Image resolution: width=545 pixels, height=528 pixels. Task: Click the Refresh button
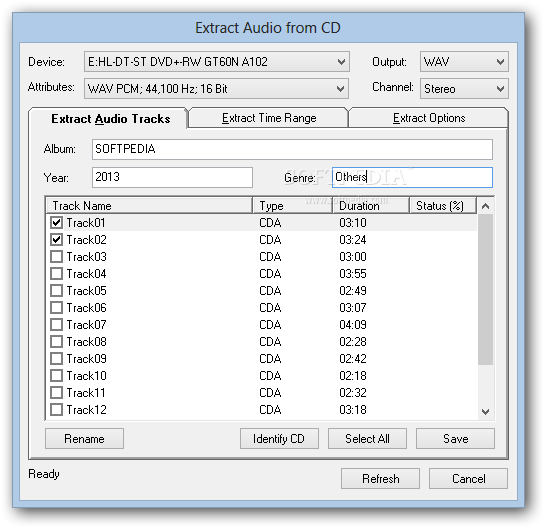tap(380, 479)
